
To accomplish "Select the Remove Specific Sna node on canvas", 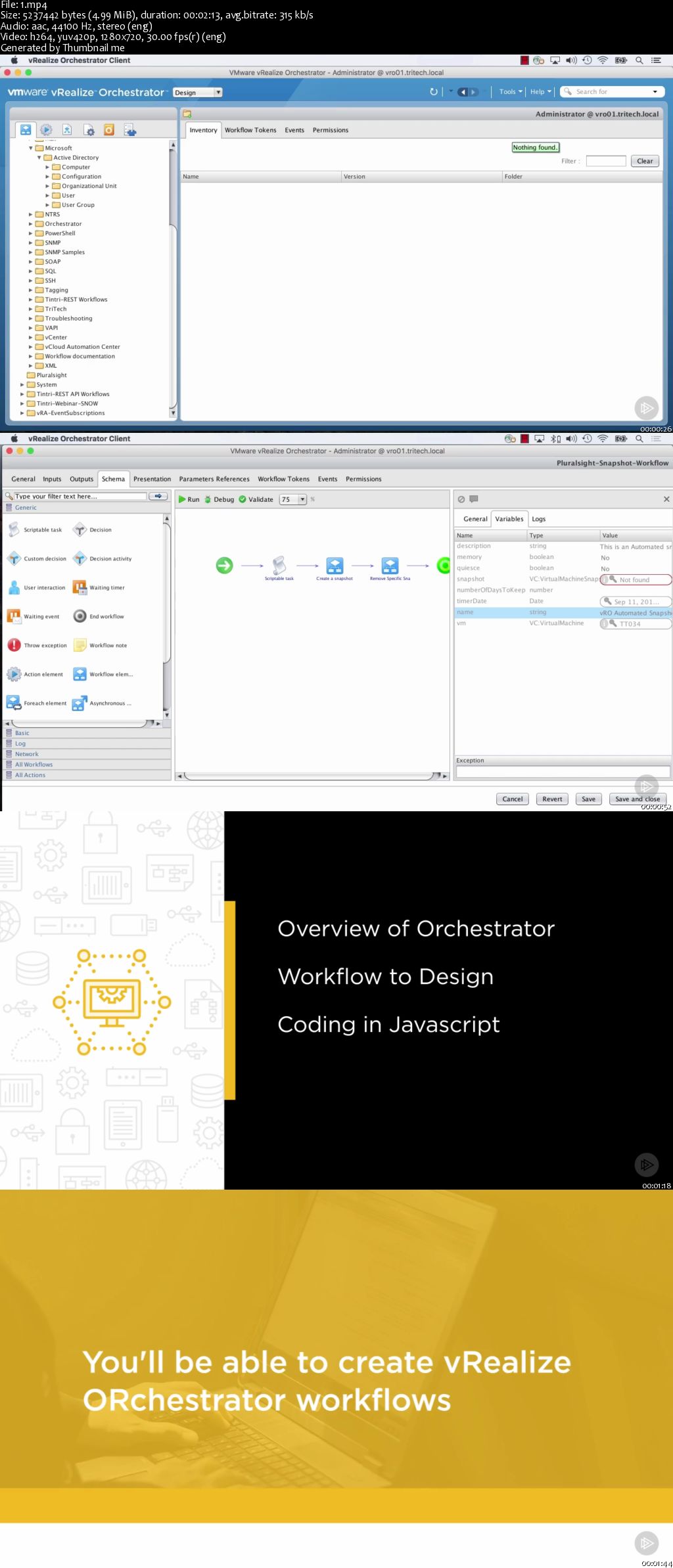I will 390,568.
